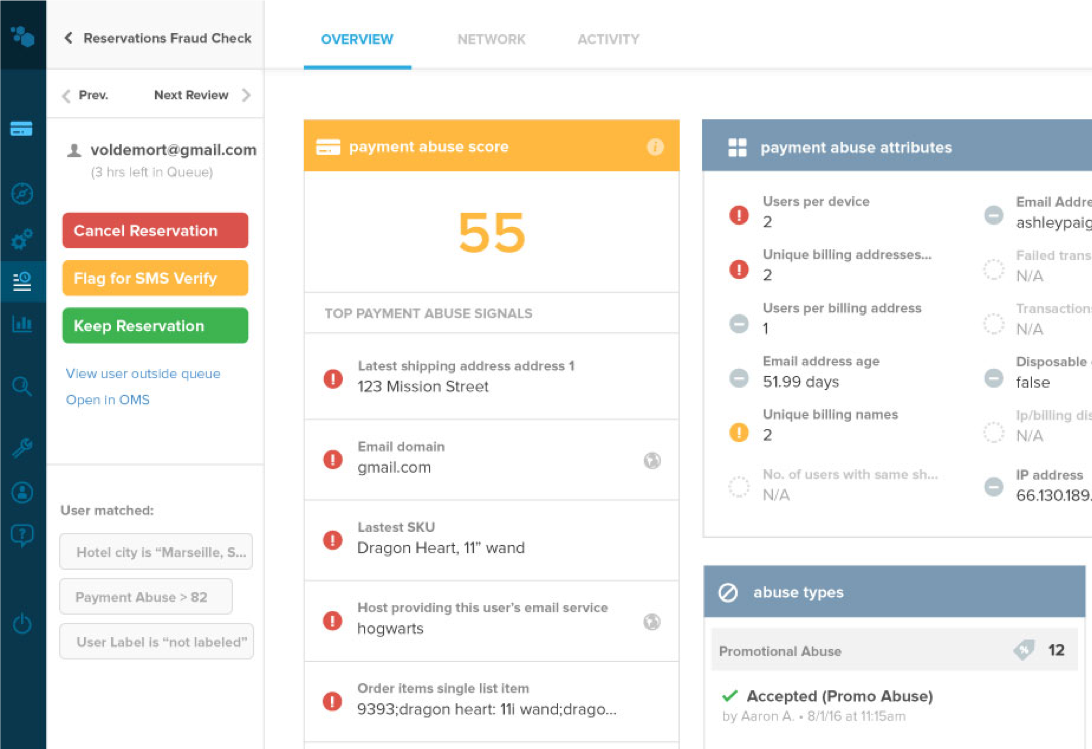Click the globe icon beside gmail.com
1092x749 pixels.
click(x=652, y=461)
